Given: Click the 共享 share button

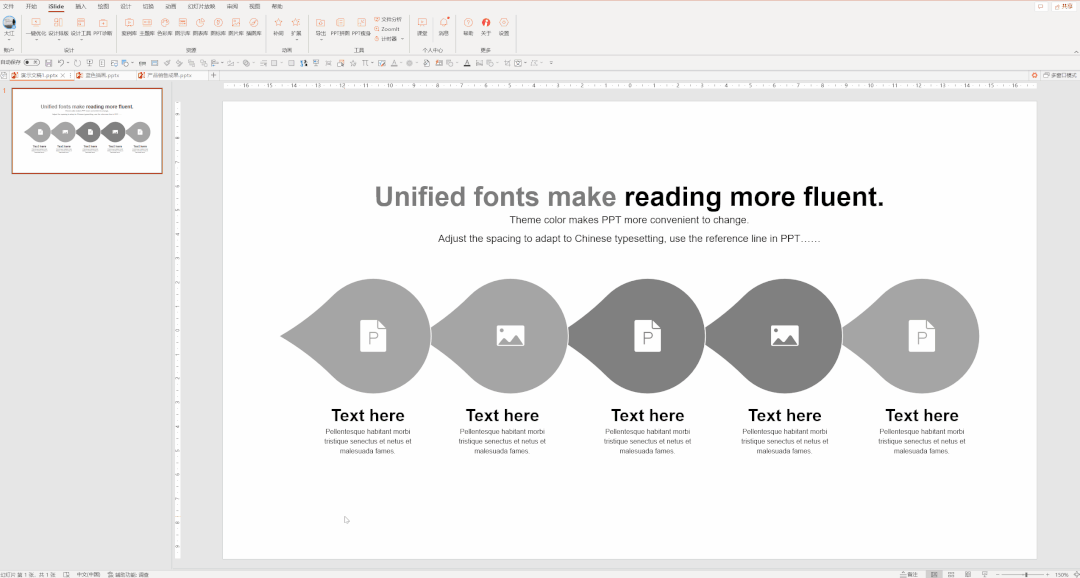Looking at the screenshot, I should (x=1064, y=6).
